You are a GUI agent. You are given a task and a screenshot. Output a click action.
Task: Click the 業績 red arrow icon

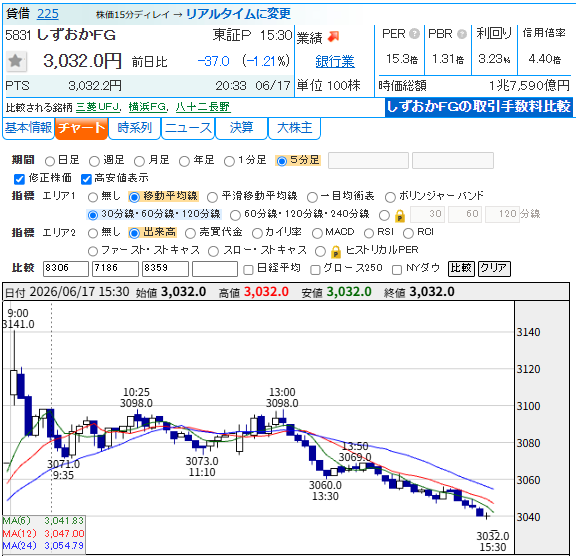[x=334, y=36]
